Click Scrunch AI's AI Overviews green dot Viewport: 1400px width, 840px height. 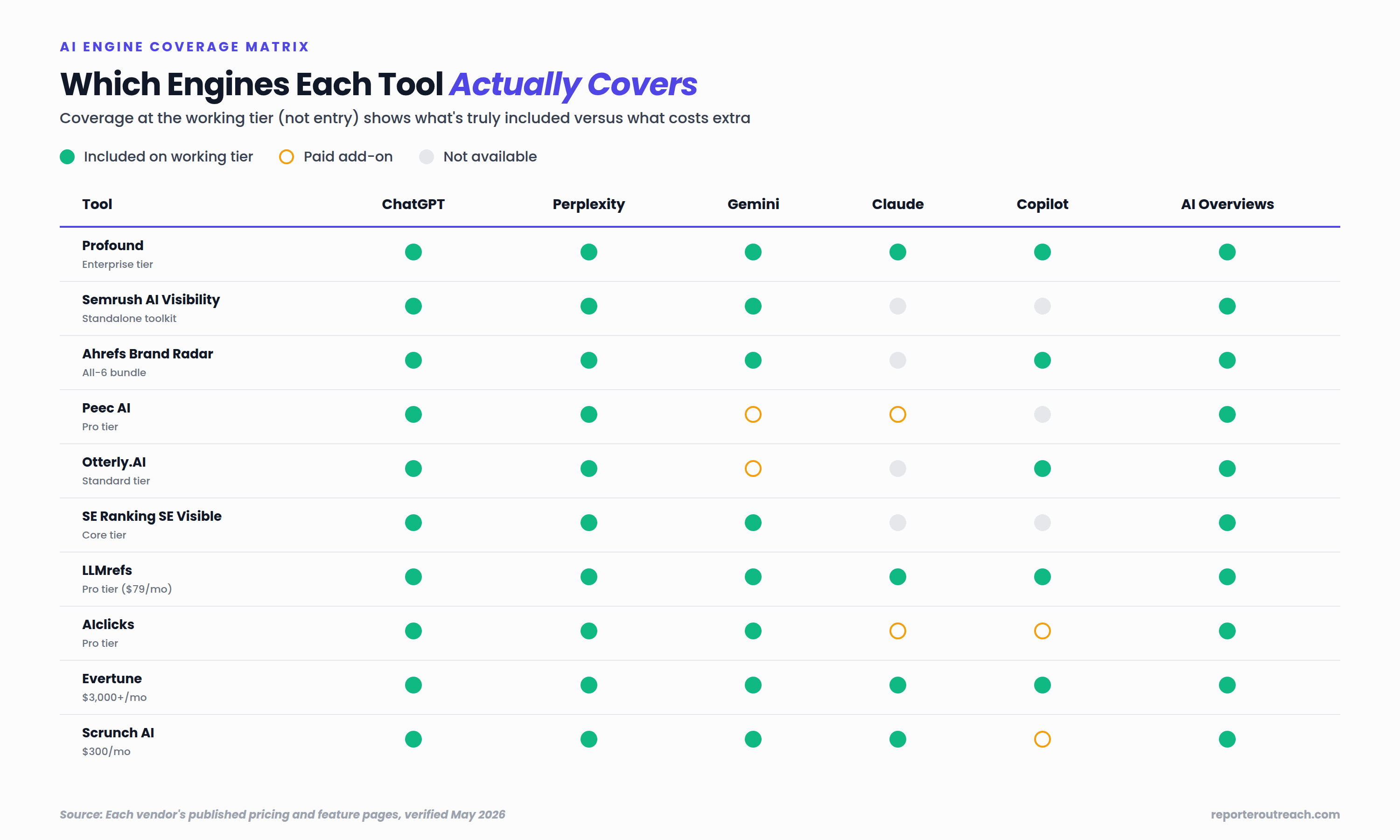pyautogui.click(x=1227, y=739)
